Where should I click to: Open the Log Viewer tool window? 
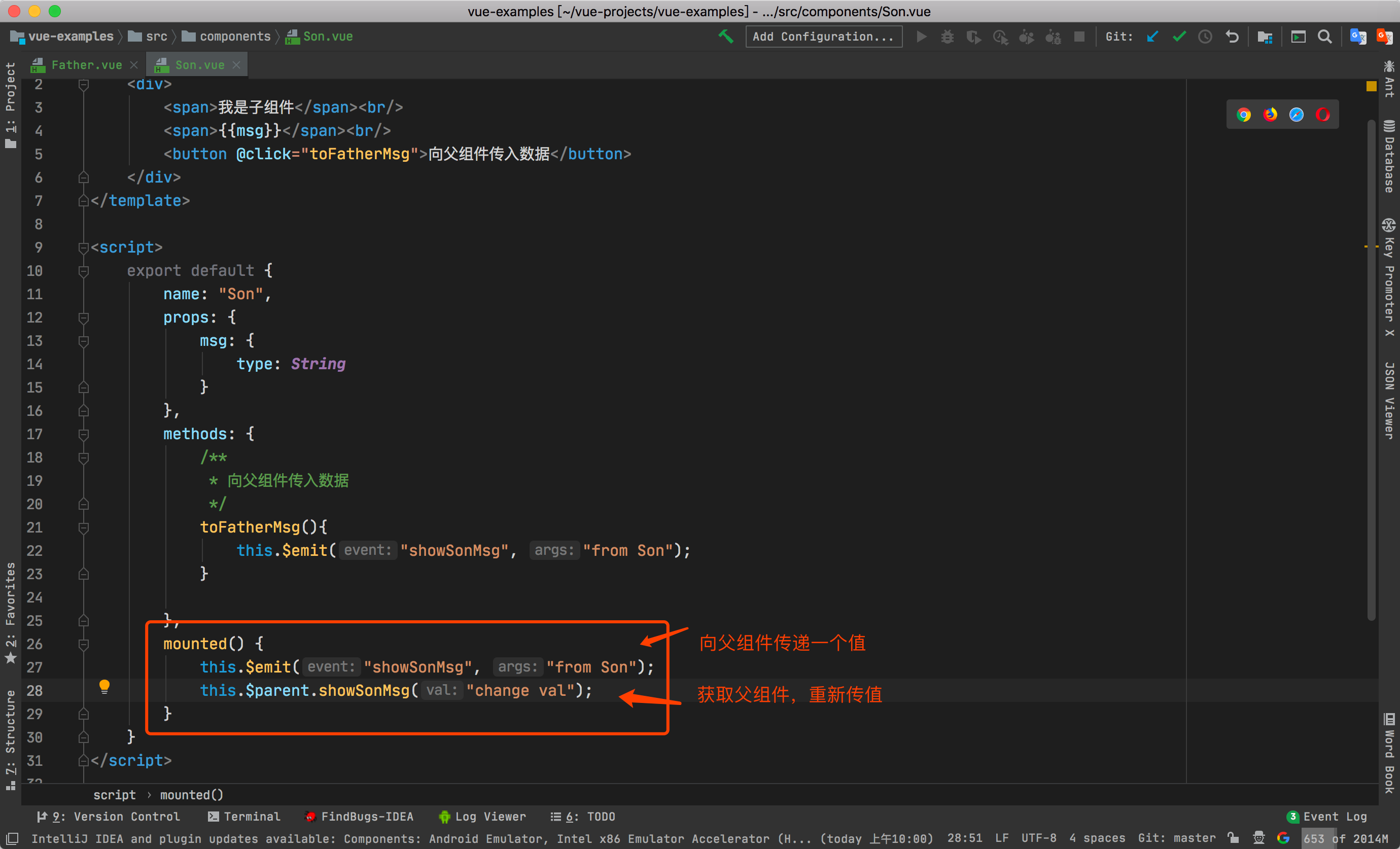tap(482, 817)
